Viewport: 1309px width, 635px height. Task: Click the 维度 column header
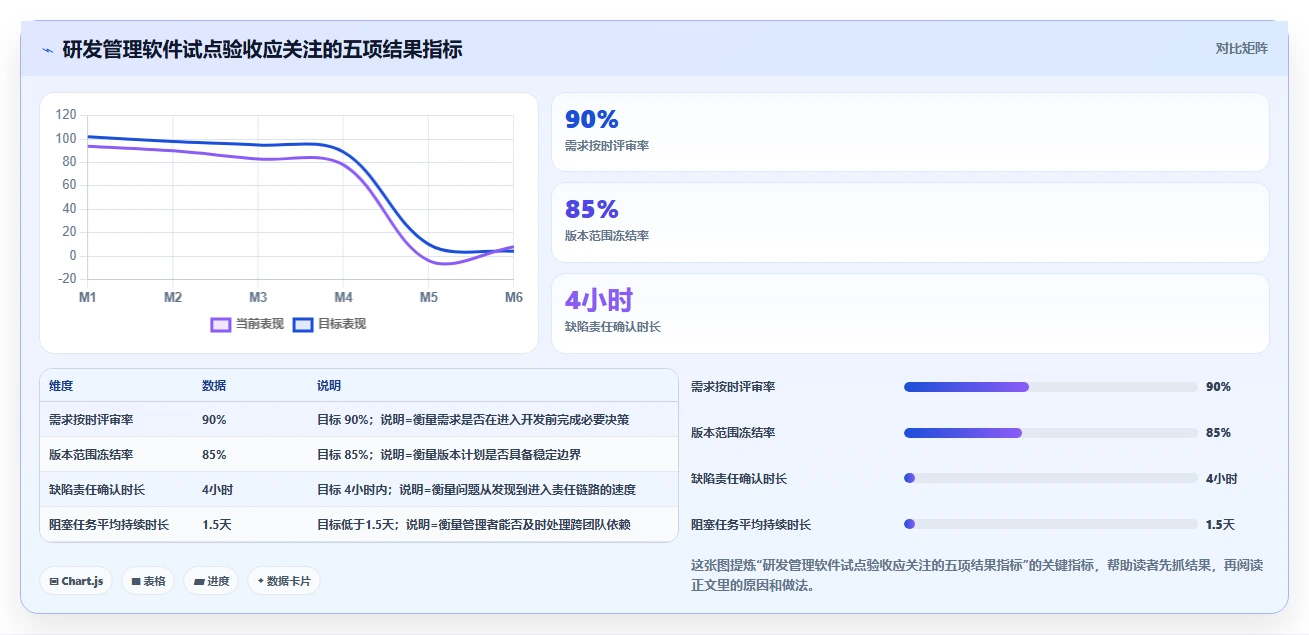(x=61, y=386)
